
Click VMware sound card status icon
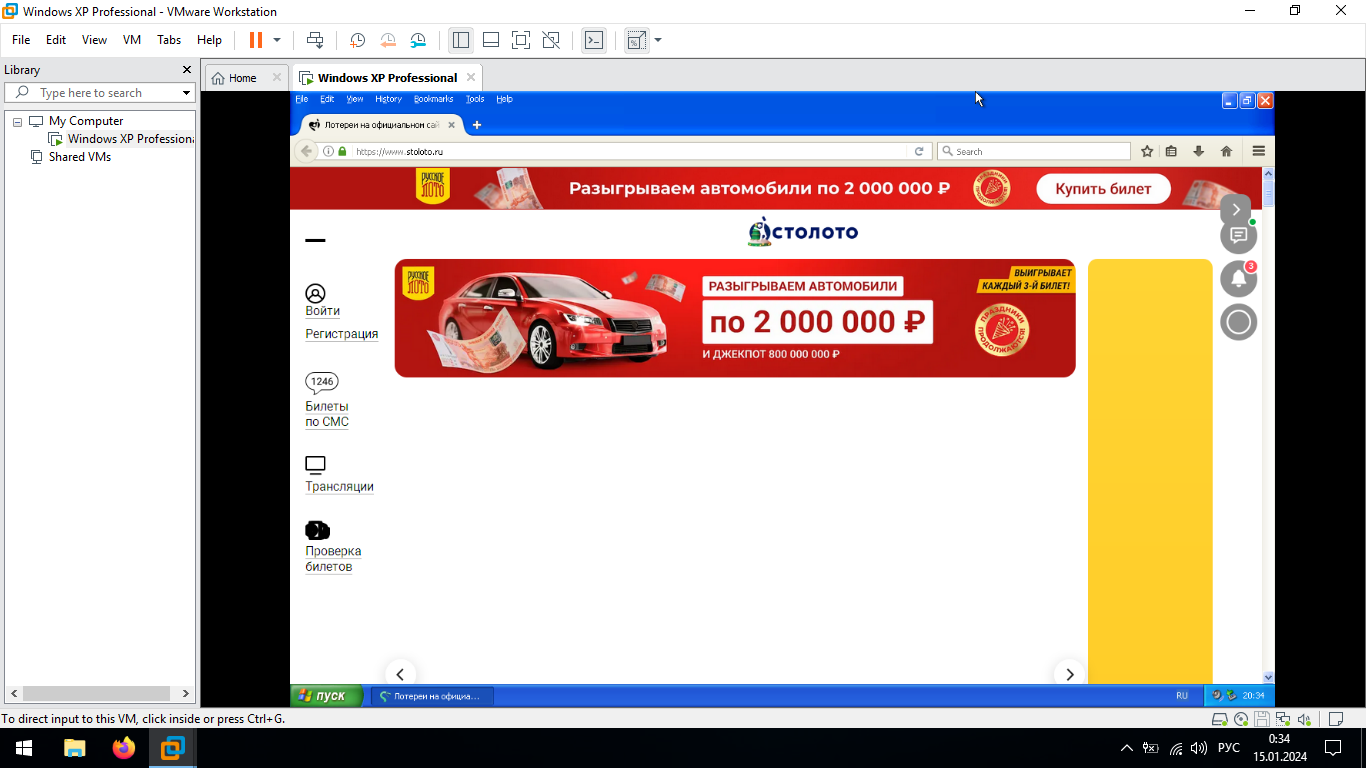[1303, 719]
